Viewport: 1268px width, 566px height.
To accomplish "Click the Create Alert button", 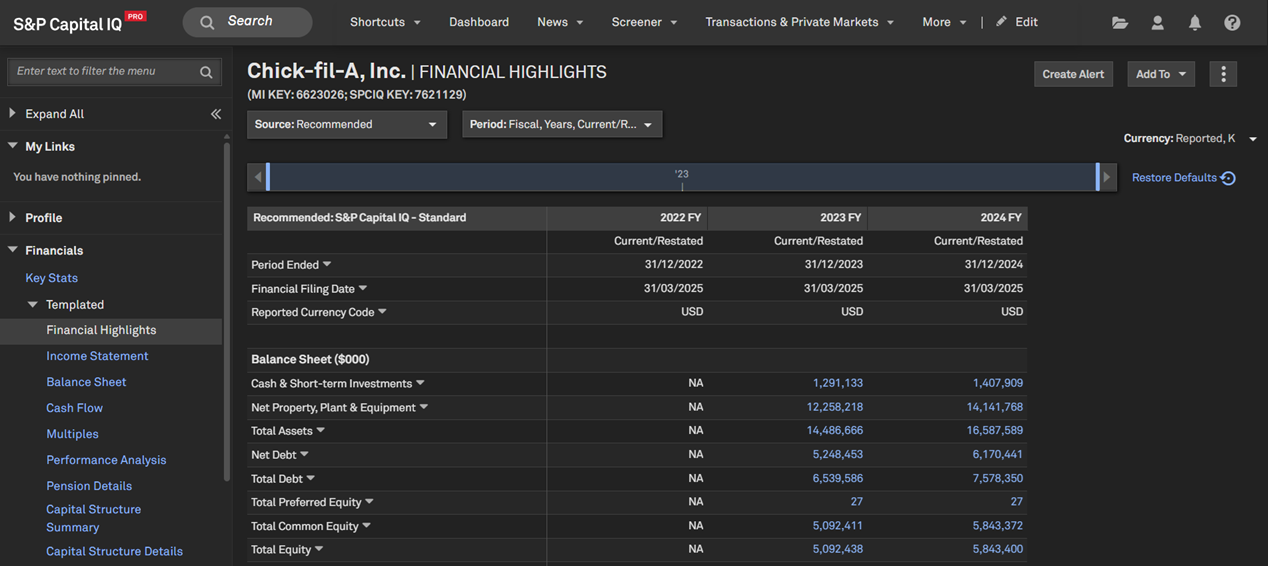I will click(1073, 74).
